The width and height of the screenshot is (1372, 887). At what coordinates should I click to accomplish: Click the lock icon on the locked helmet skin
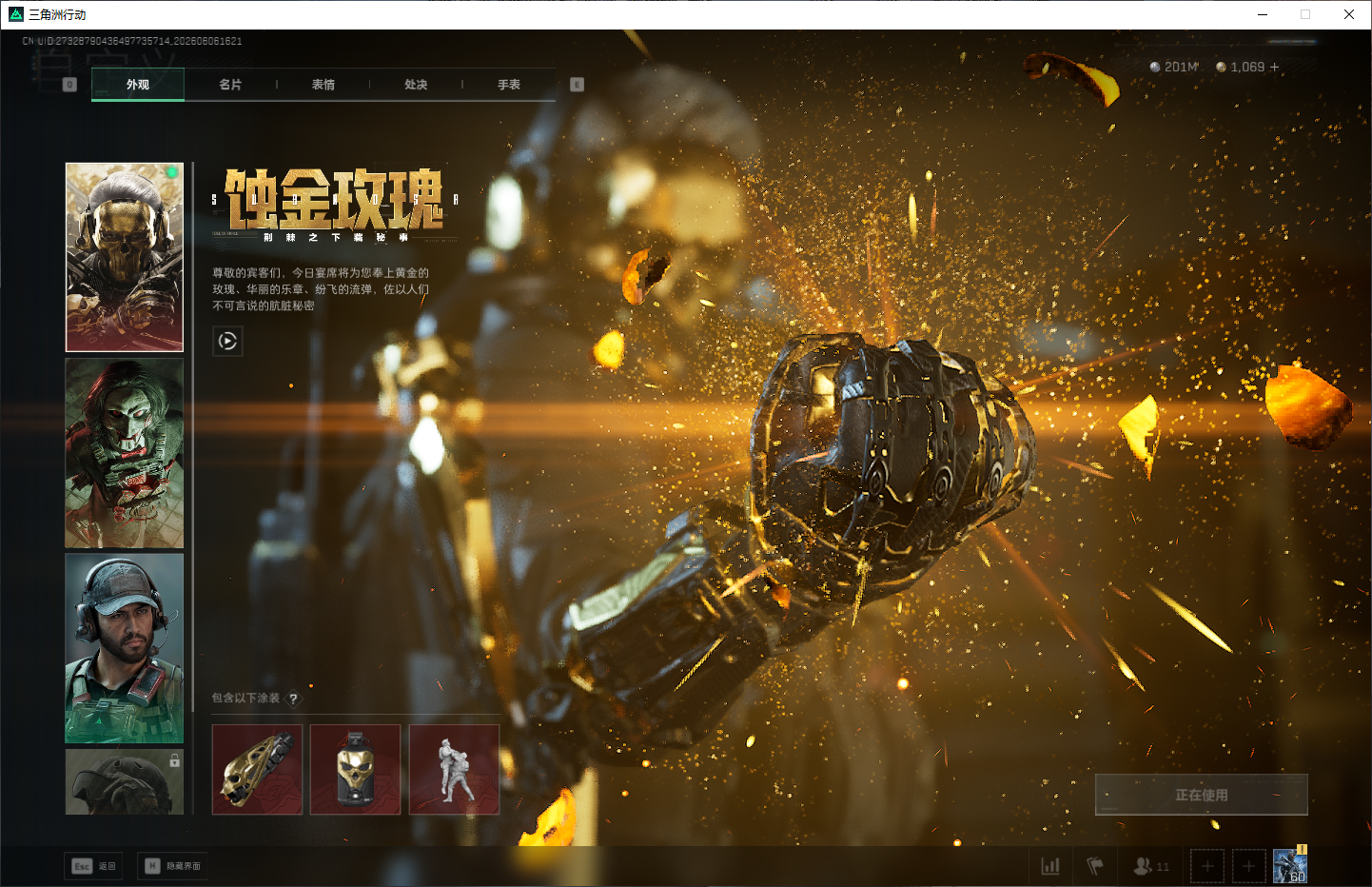pyautogui.click(x=174, y=760)
